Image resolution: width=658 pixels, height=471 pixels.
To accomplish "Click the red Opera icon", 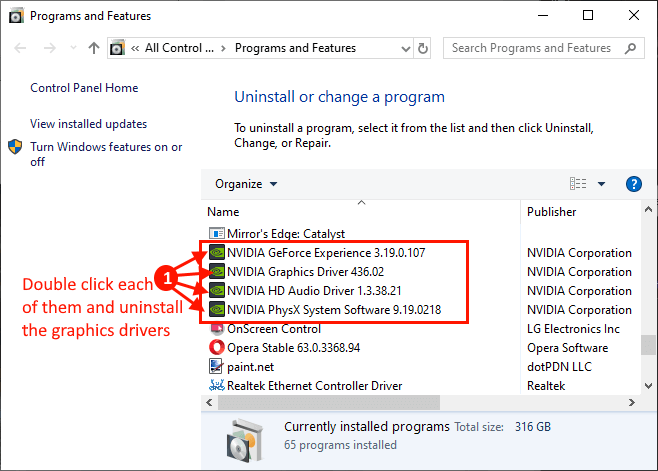I will pos(217,347).
